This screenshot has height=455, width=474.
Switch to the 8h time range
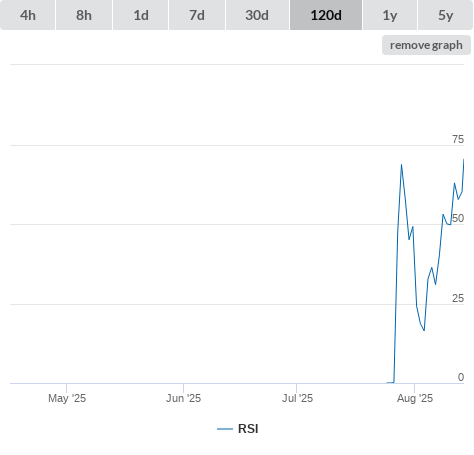point(84,15)
